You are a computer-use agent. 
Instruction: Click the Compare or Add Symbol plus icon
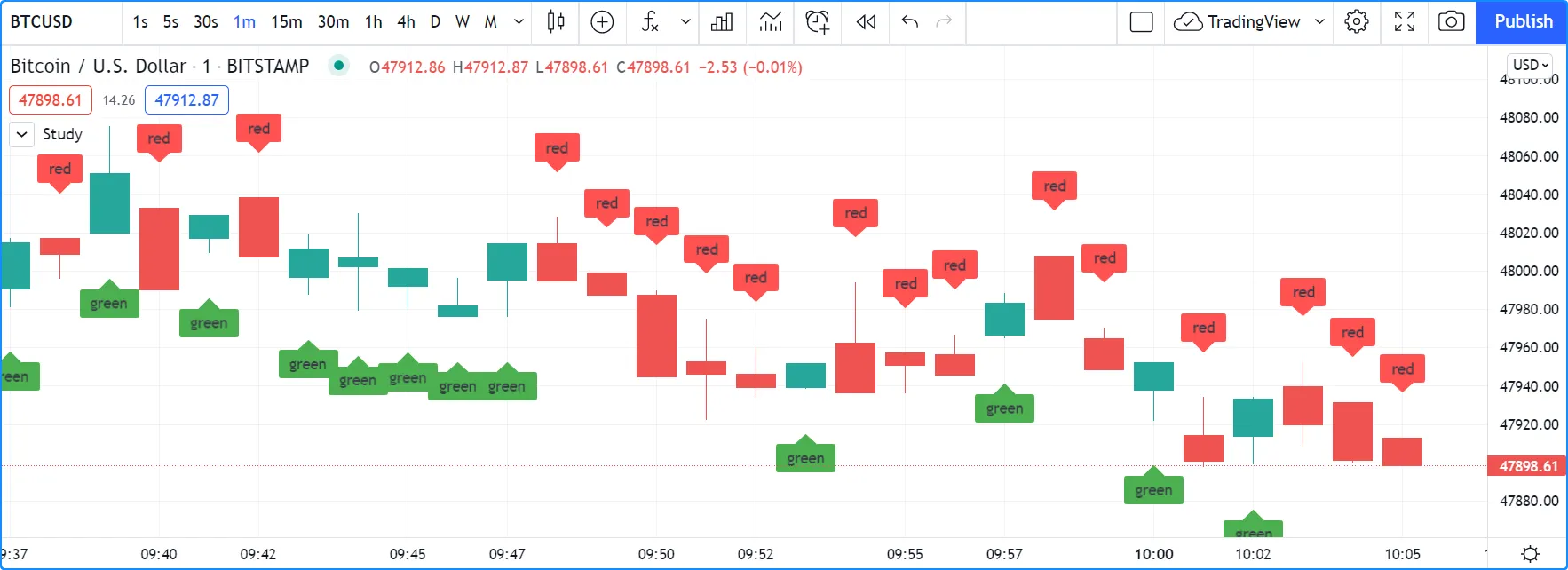602,21
